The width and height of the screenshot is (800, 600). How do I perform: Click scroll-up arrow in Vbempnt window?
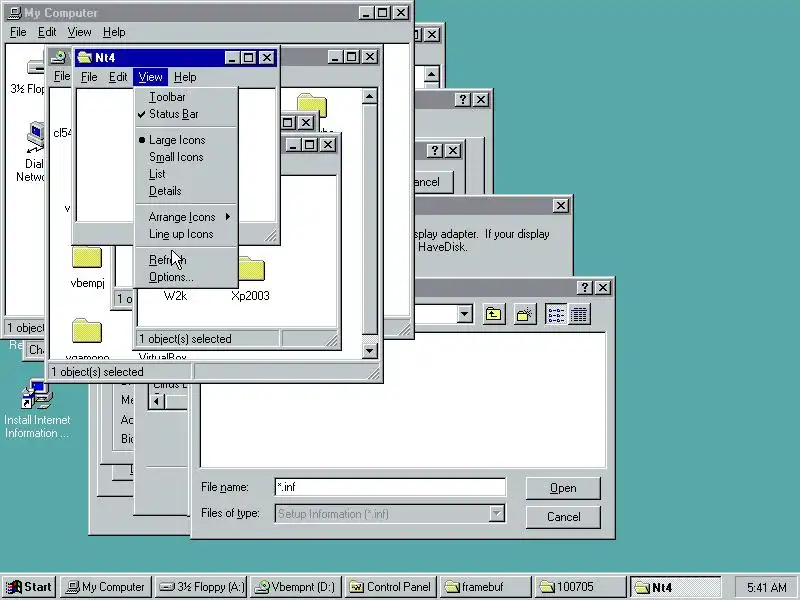point(369,96)
